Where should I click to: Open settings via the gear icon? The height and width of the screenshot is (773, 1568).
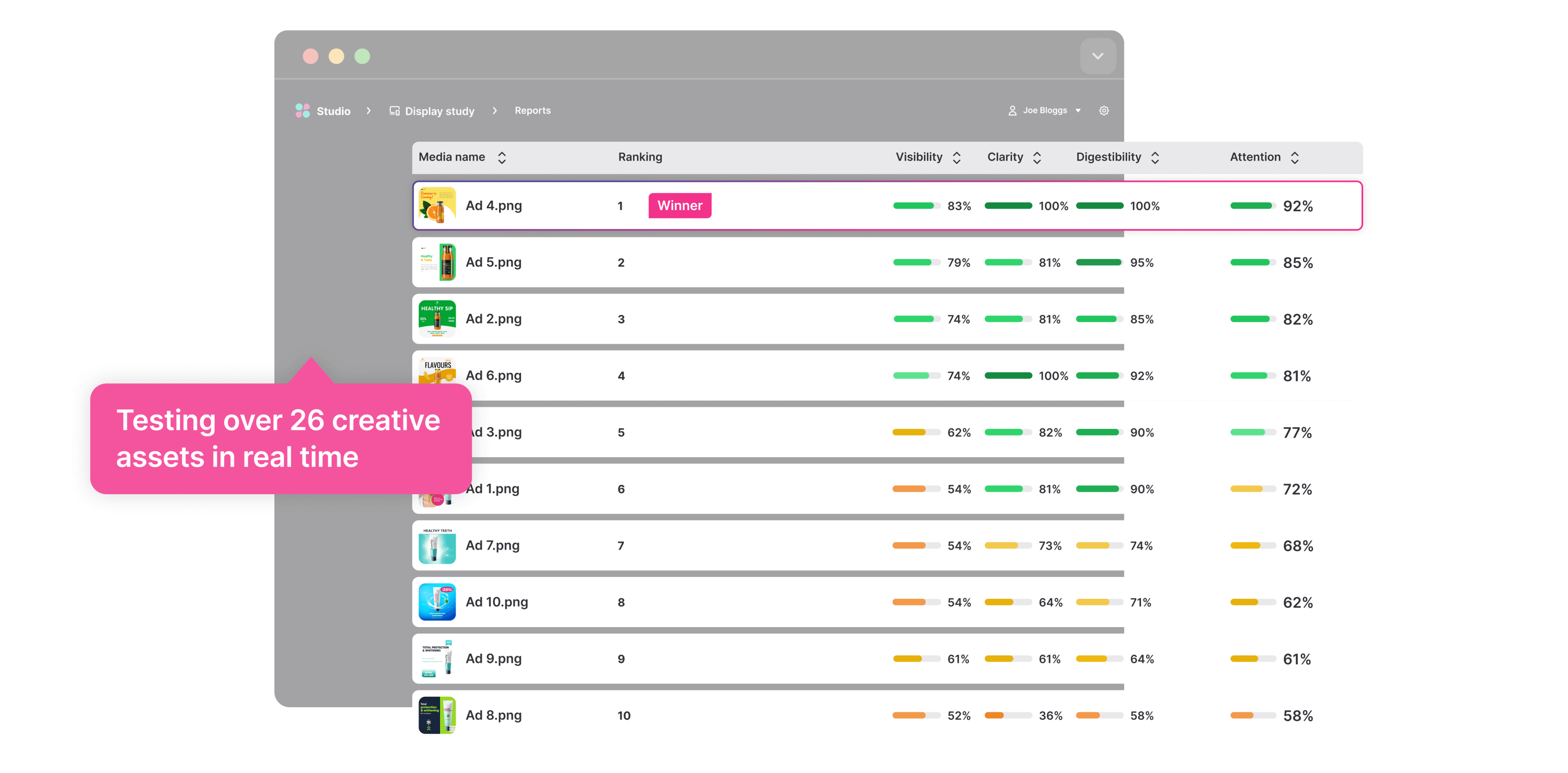pos(1103,110)
